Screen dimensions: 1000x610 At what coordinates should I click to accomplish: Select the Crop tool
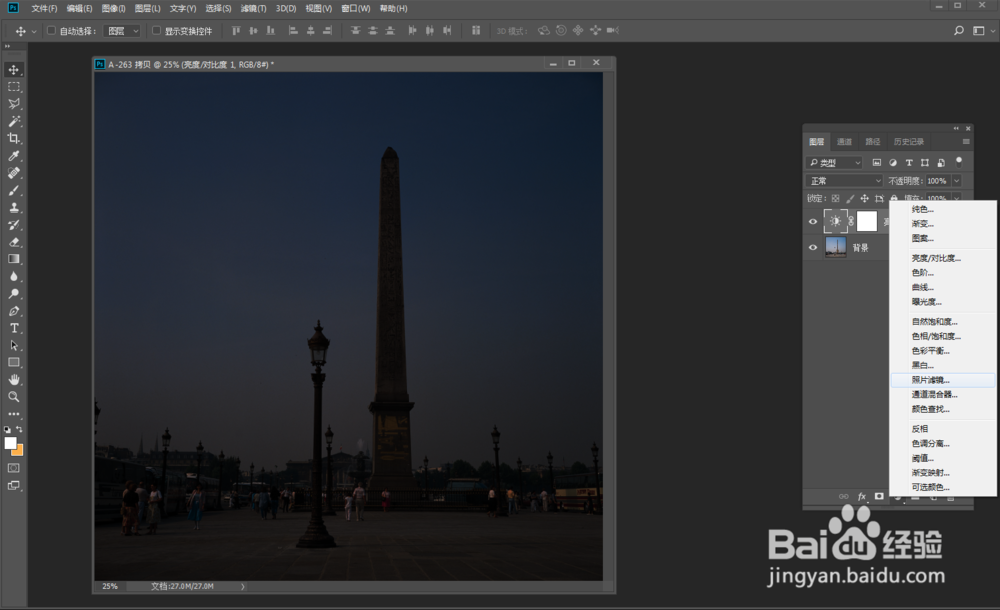point(13,138)
